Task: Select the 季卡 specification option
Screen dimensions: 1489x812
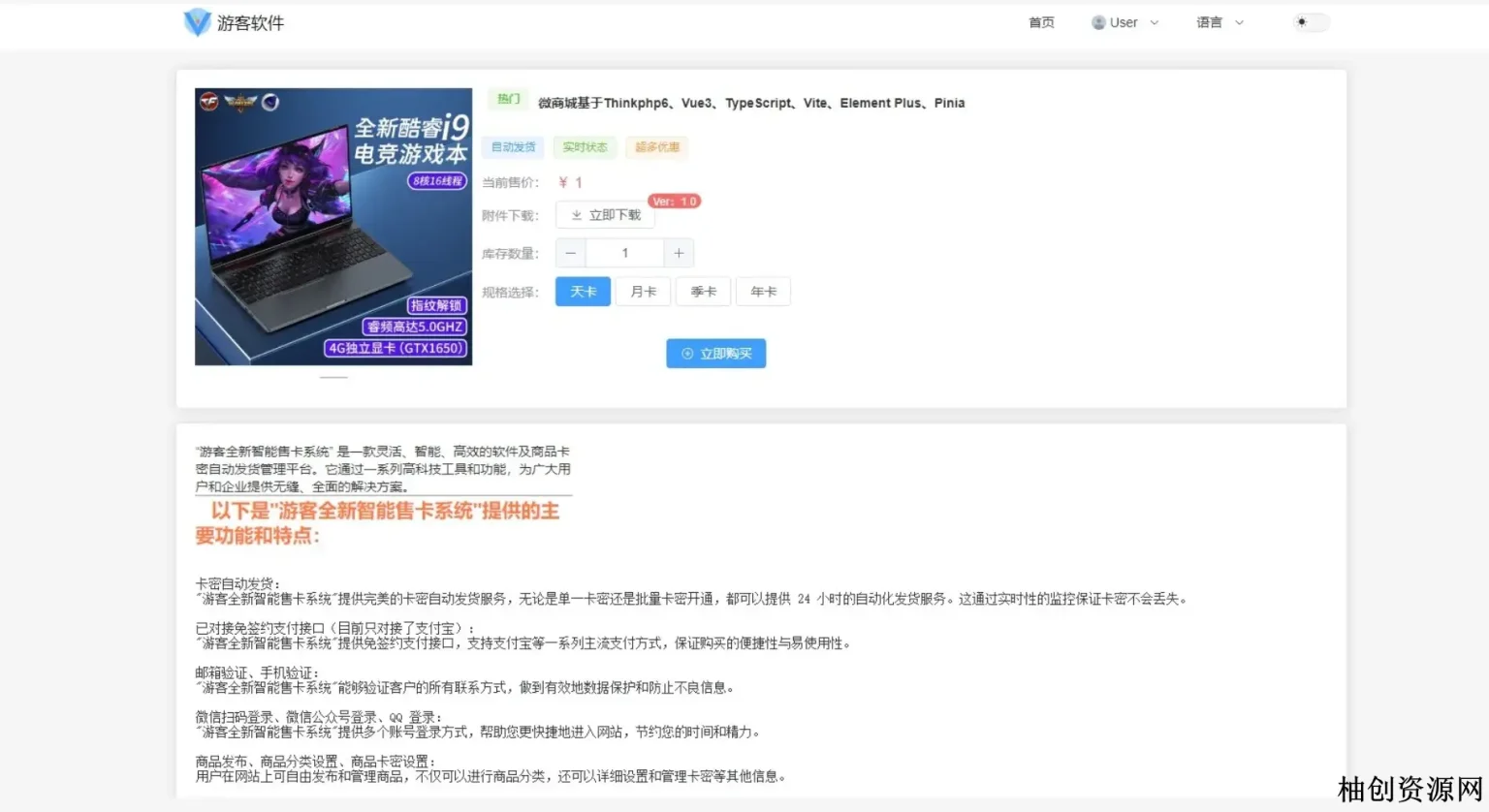Action: tap(704, 292)
